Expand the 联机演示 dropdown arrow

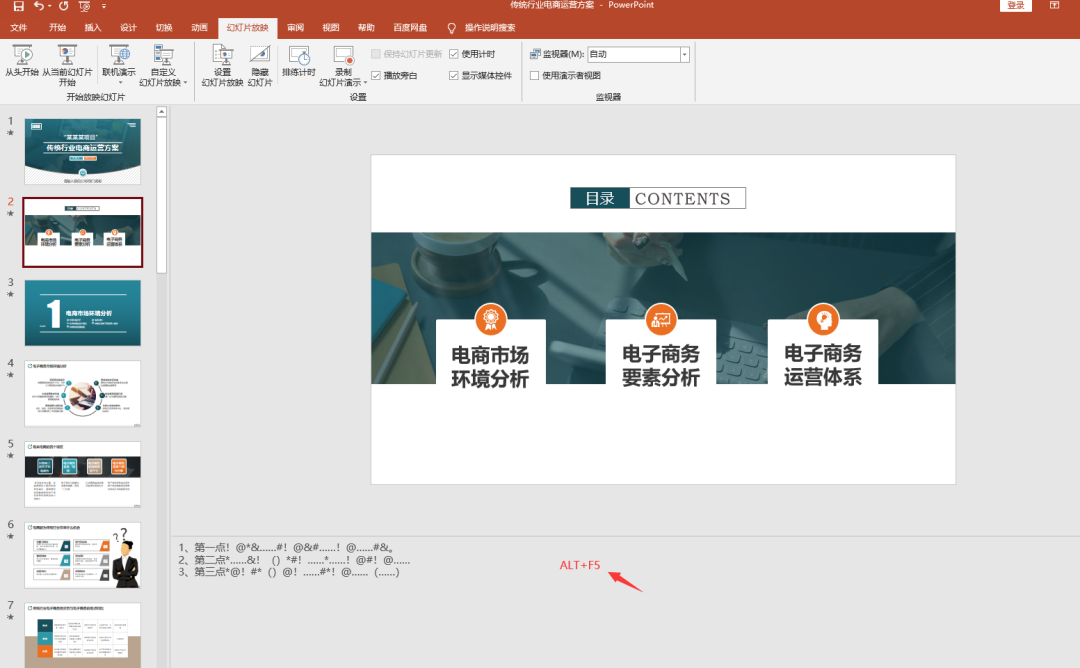click(121, 83)
